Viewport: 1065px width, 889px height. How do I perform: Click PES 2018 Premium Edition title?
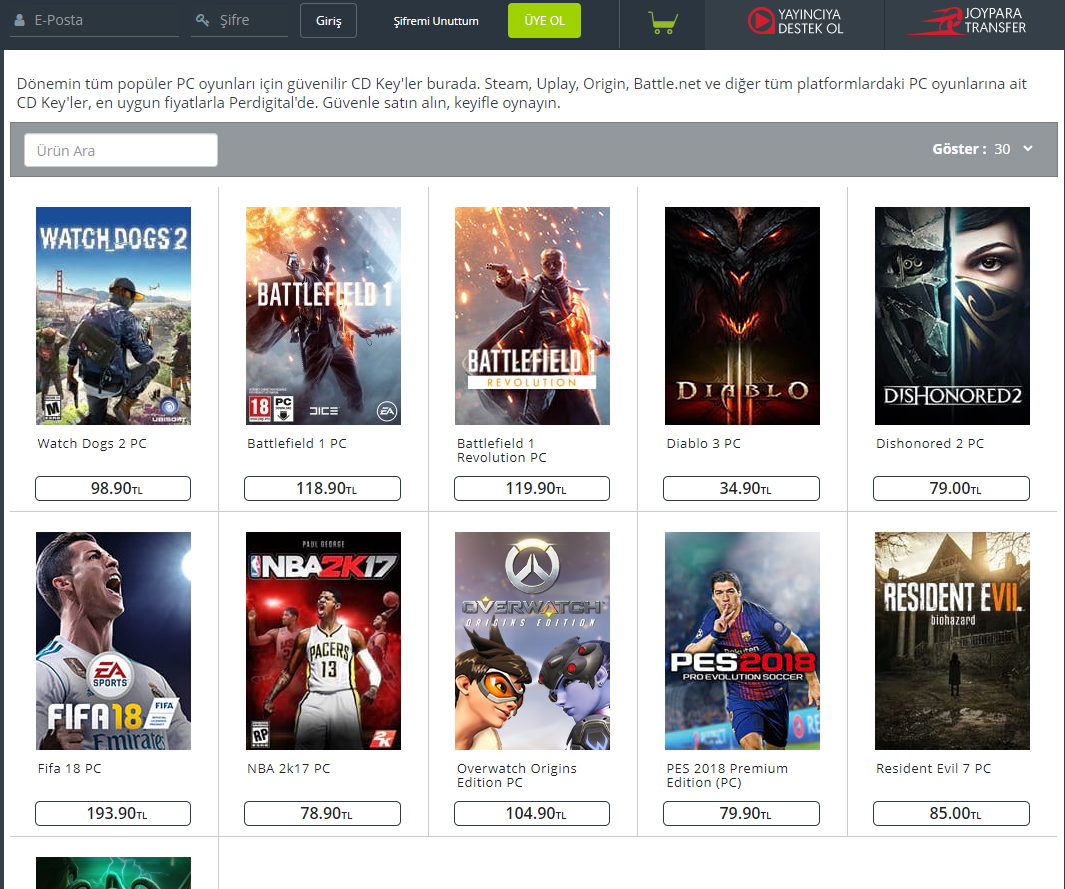click(x=727, y=776)
